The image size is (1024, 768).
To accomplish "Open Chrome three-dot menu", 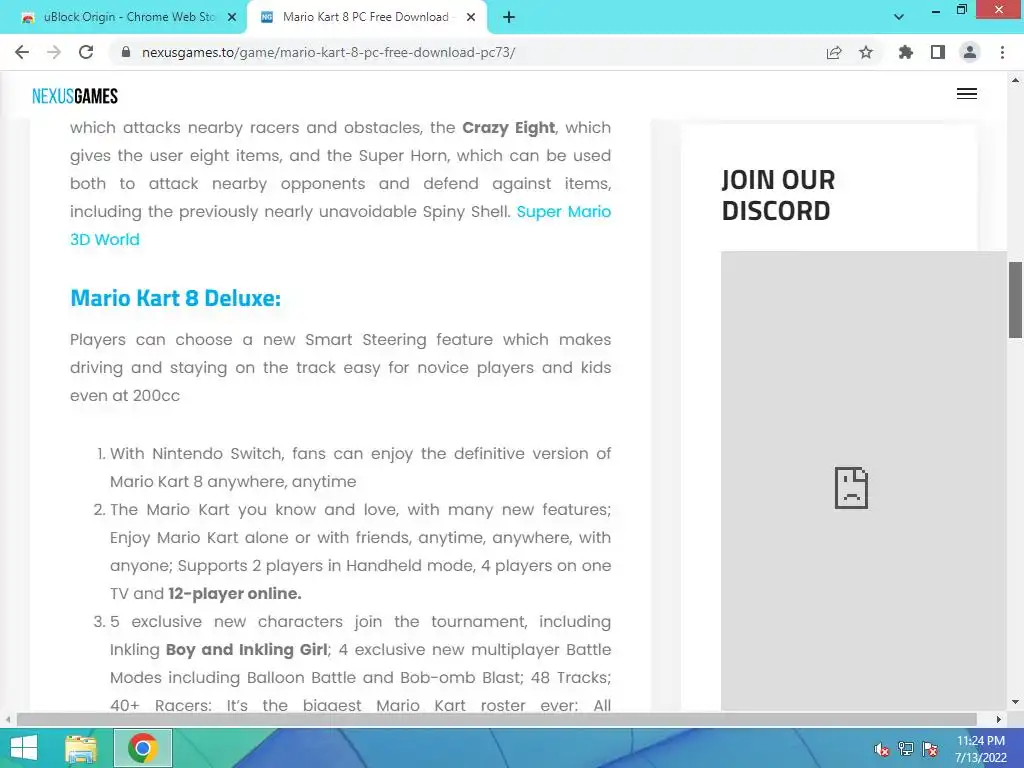I will tap(1002, 52).
